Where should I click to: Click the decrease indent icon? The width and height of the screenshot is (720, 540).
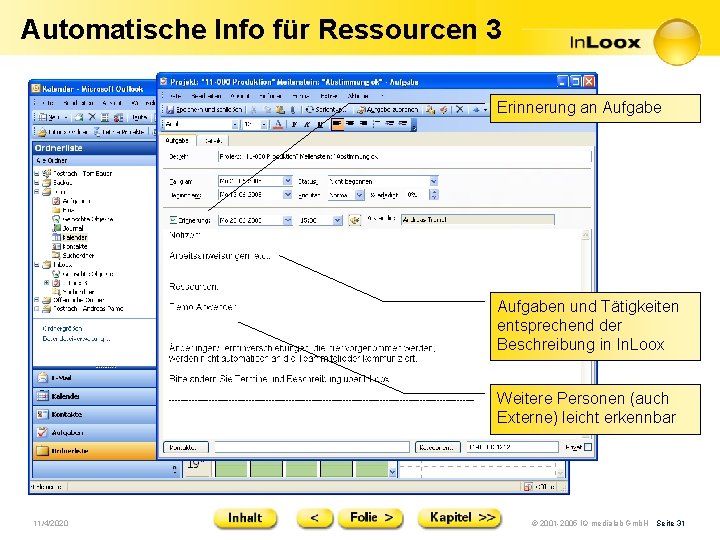[389, 124]
